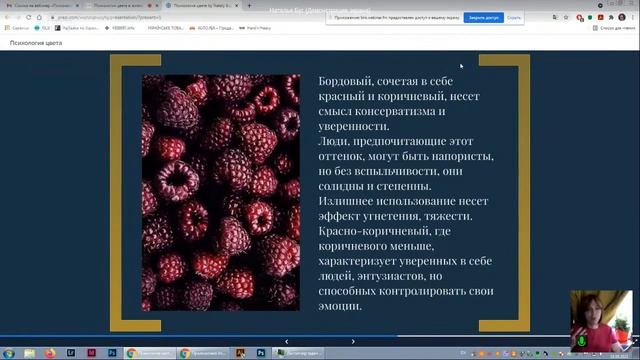This screenshot has width=640, height=360.
Task: Go to the next slide arrow
Action: pyautogui.click(x=353, y=342)
